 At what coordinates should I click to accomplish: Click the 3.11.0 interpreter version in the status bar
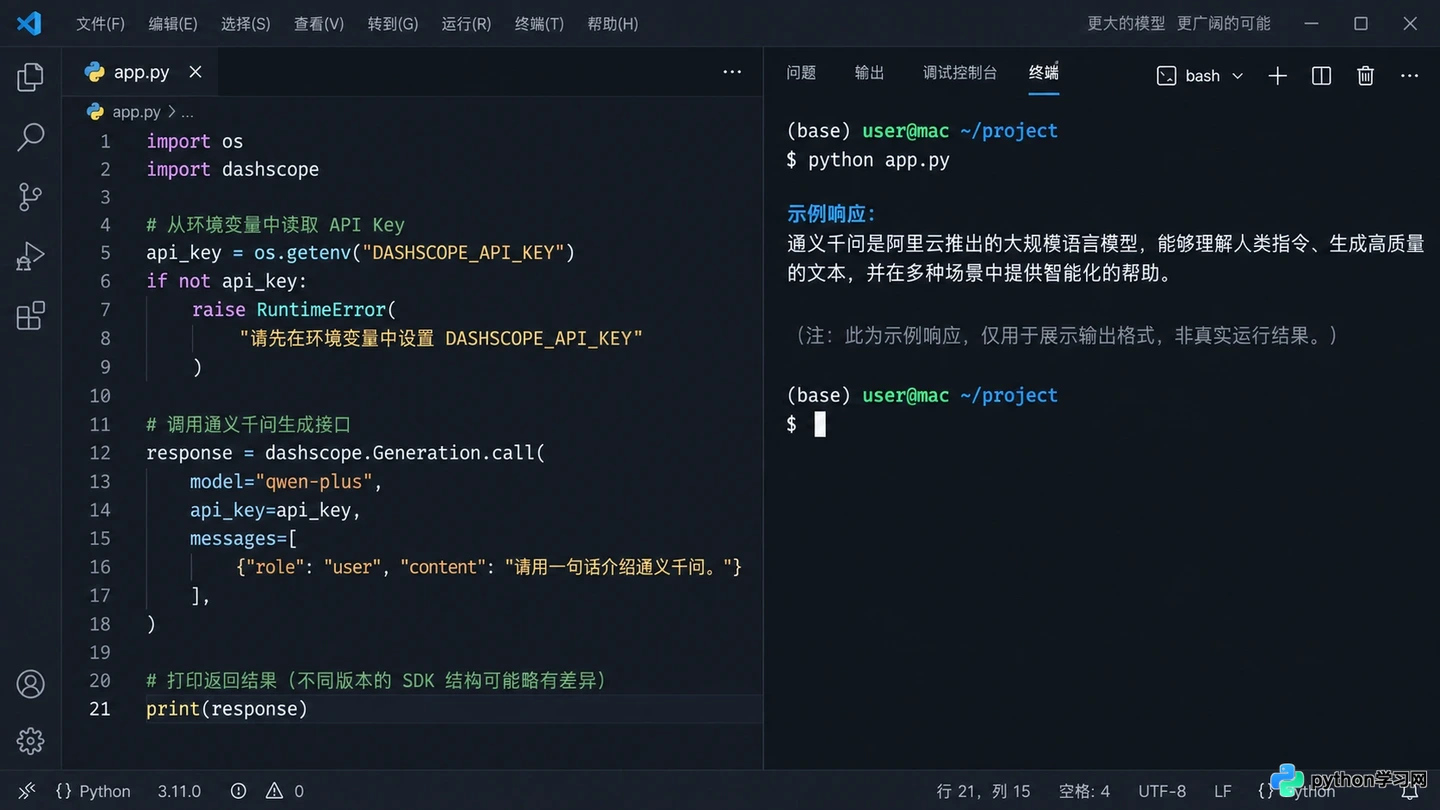tap(179, 791)
